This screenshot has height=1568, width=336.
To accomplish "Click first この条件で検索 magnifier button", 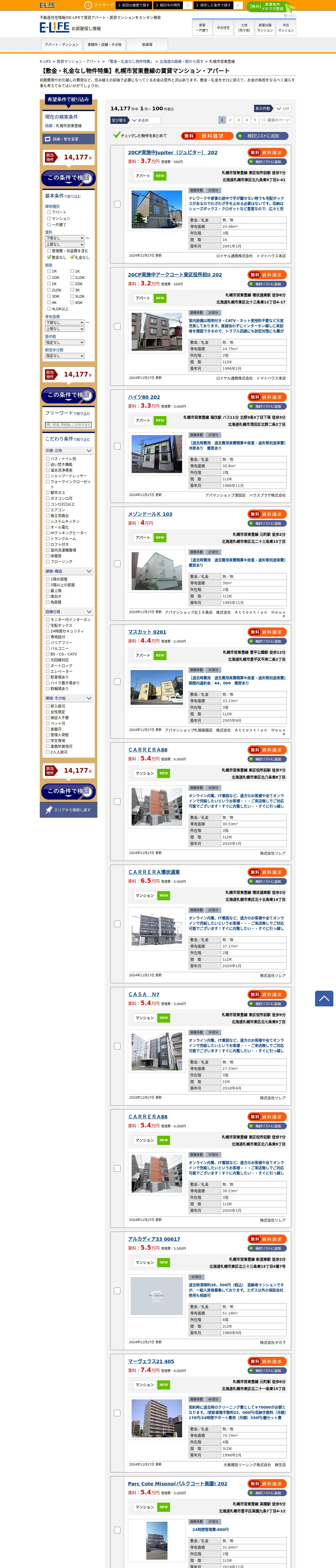I will [68, 178].
